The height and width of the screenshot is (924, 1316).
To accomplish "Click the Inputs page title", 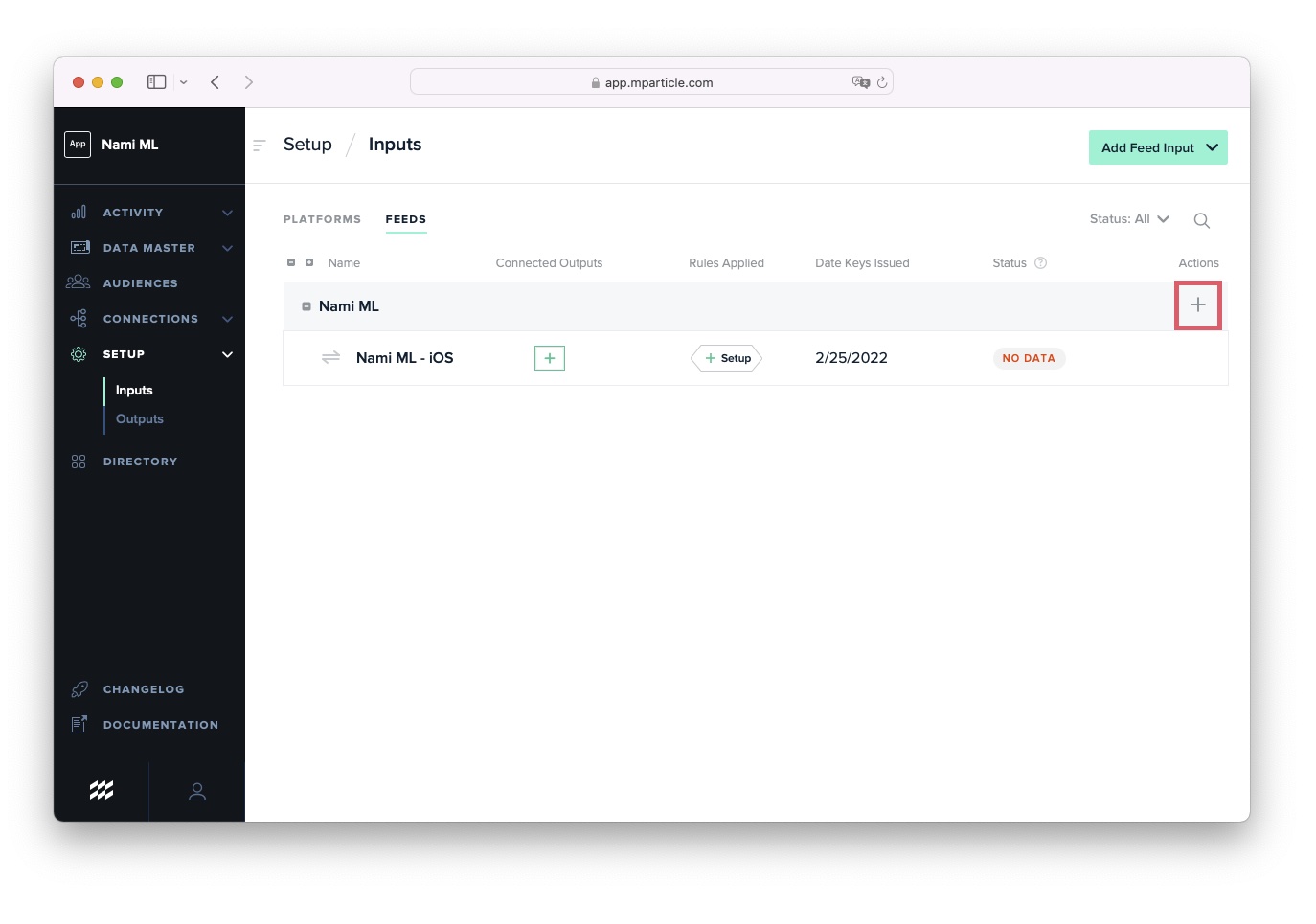I will 395,145.
